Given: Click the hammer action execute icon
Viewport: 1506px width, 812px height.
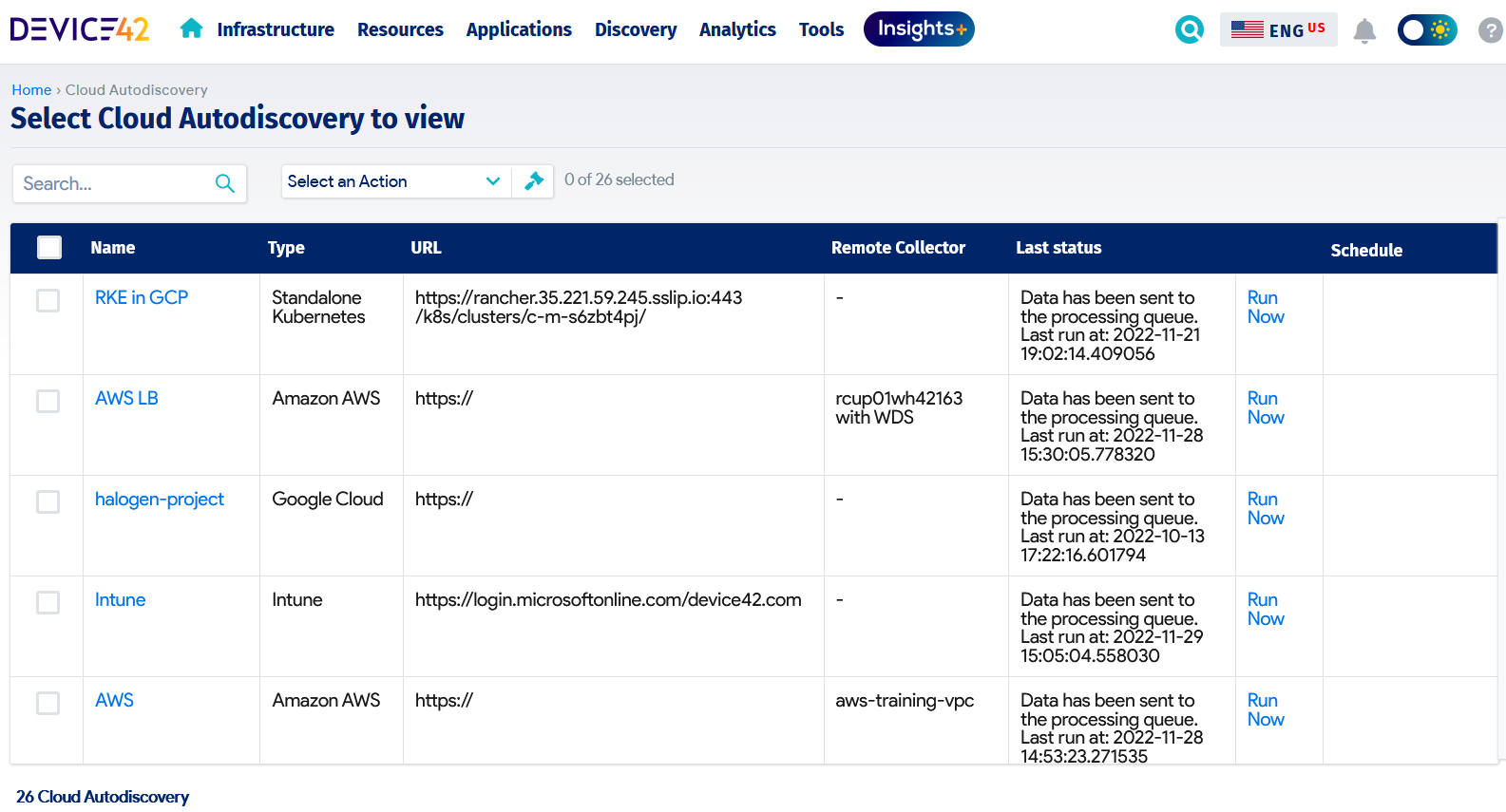Looking at the screenshot, I should click(x=534, y=180).
